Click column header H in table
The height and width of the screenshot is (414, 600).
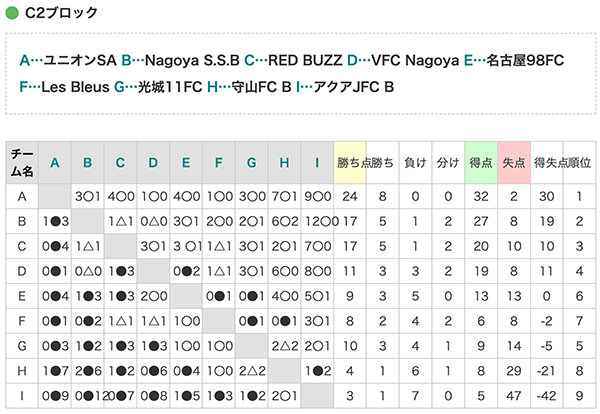[284, 163]
